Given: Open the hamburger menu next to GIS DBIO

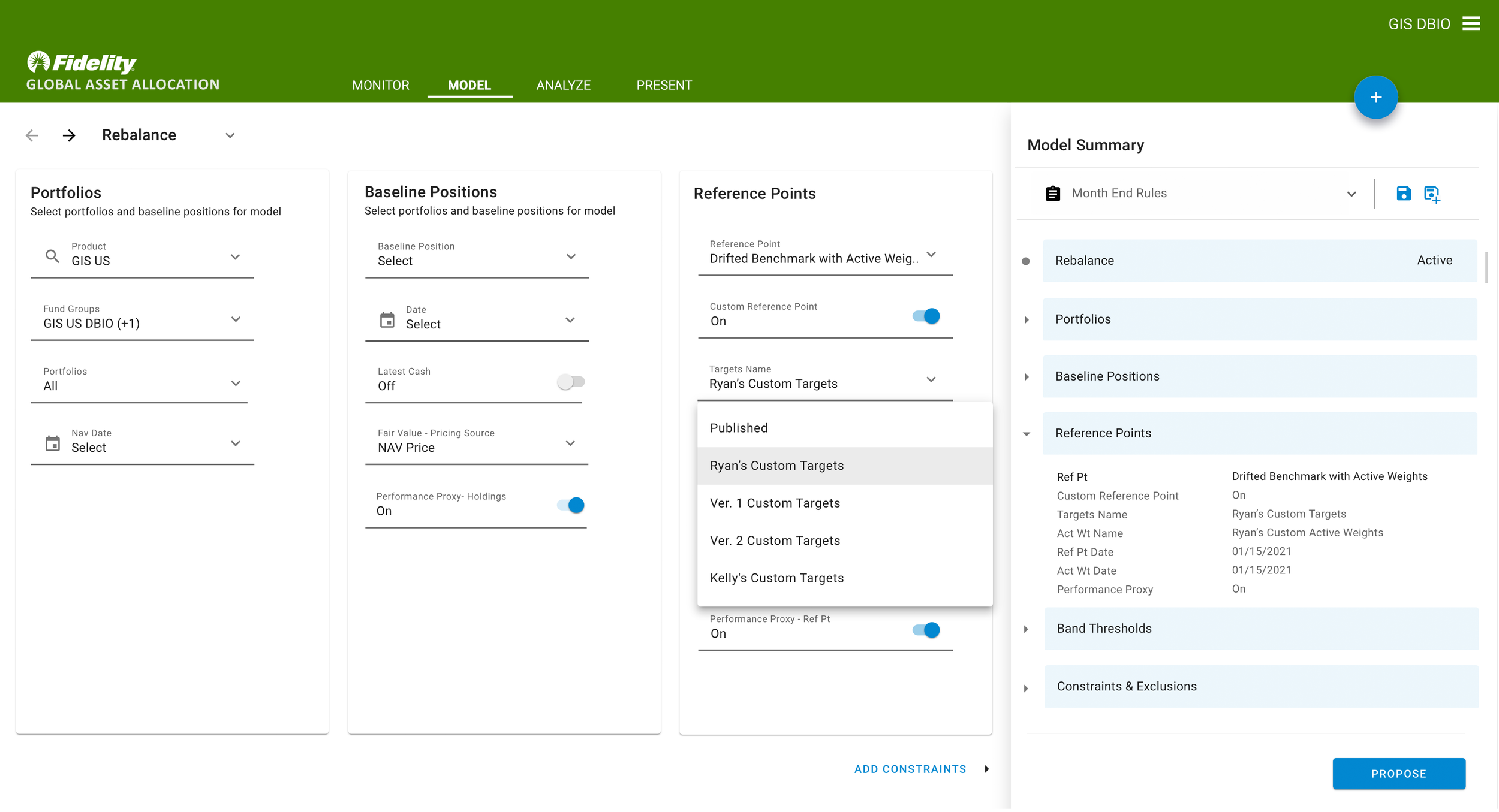Looking at the screenshot, I should point(1471,23).
